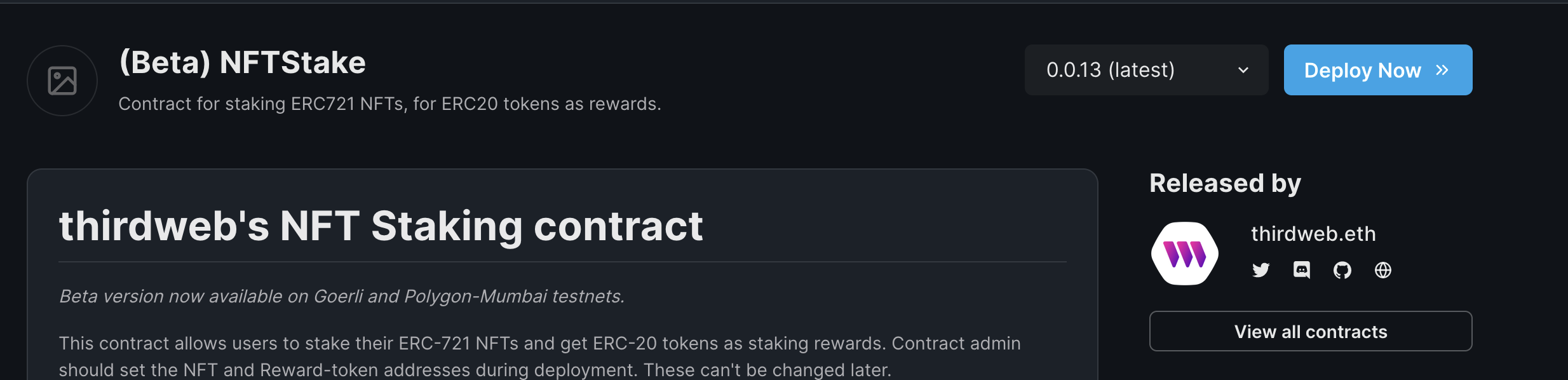1568x380 pixels.
Task: Click the ERC721 staking description subtitle
Action: tap(390, 104)
